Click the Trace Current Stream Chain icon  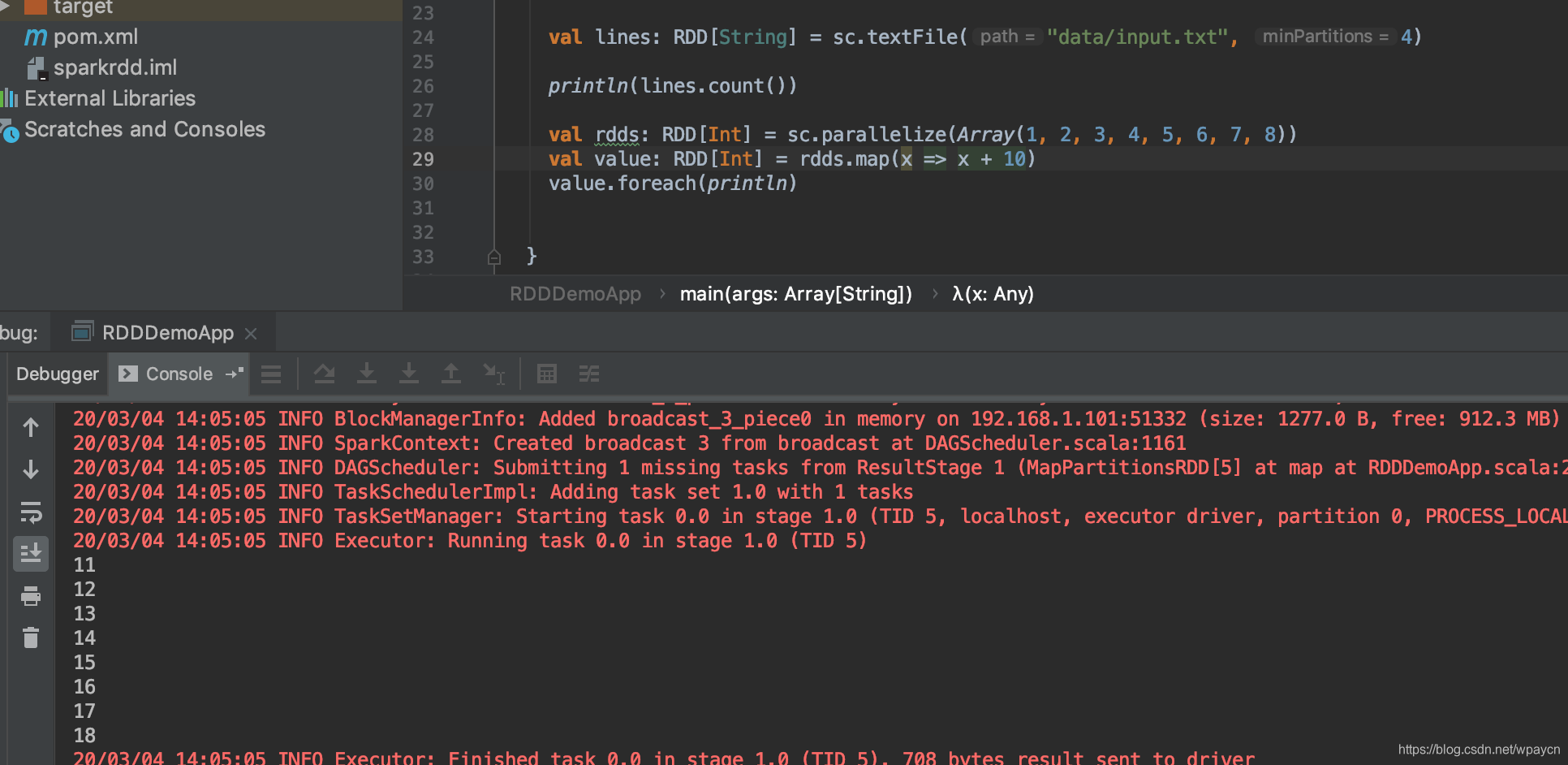coord(589,374)
